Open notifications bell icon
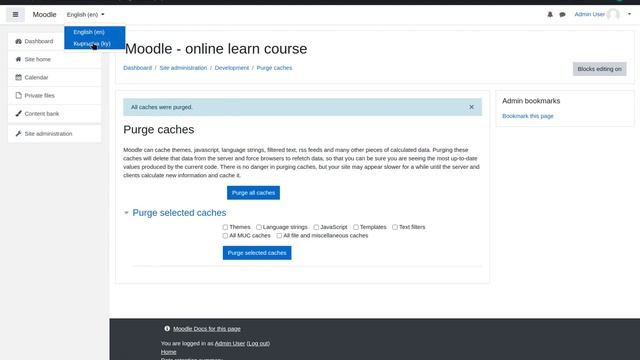640x360 pixels. (550, 14)
